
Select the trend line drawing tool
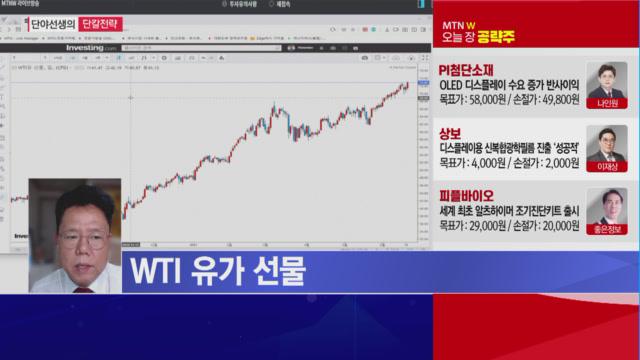click(3, 68)
